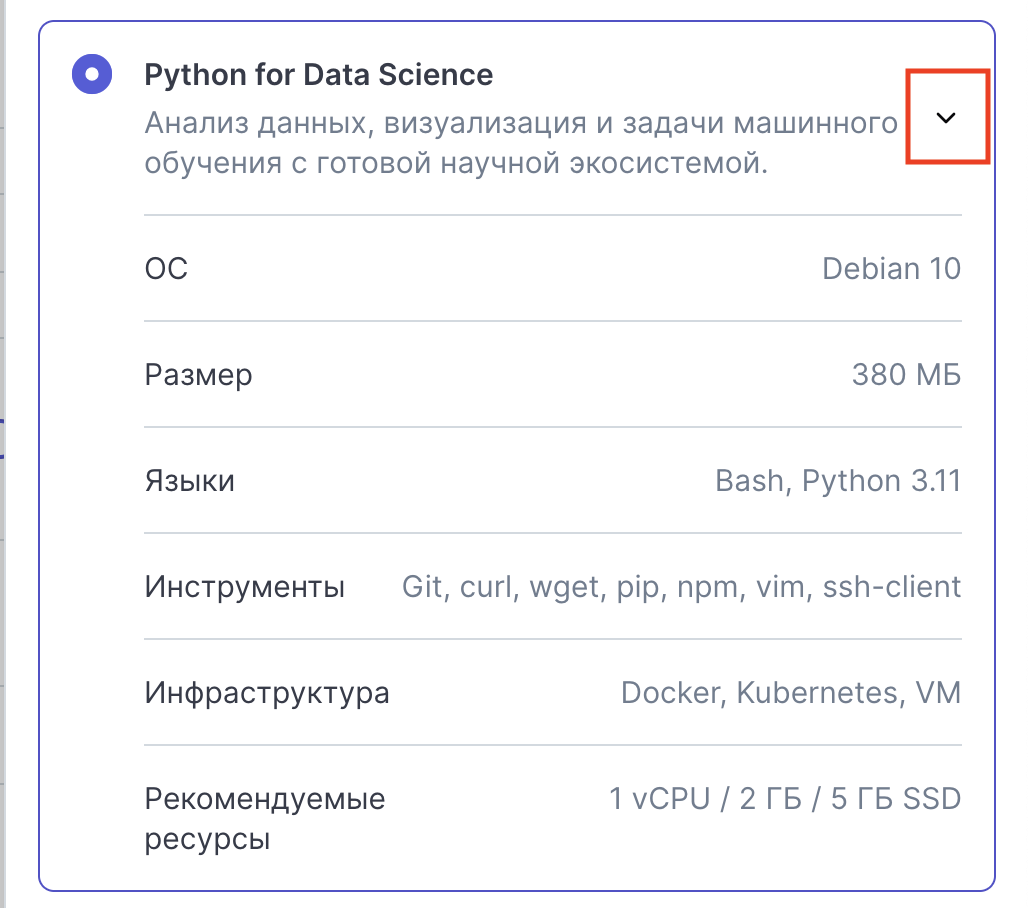Click the Python for Data Science title
Screen dimensions: 1028x908
[x=318, y=75]
